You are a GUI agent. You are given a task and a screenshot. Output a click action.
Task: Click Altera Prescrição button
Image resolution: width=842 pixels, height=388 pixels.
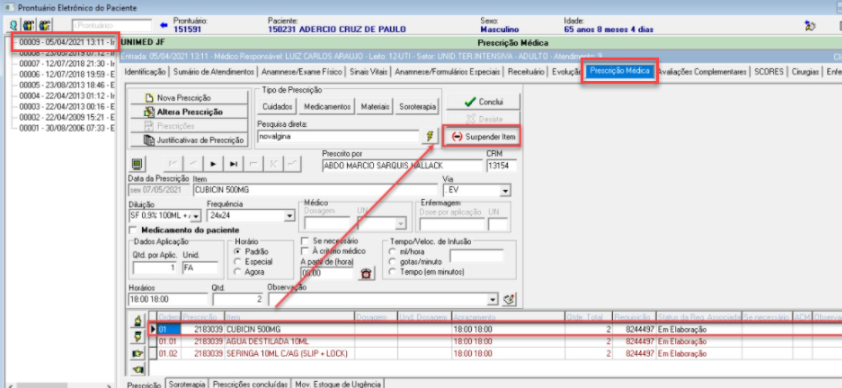(190, 112)
